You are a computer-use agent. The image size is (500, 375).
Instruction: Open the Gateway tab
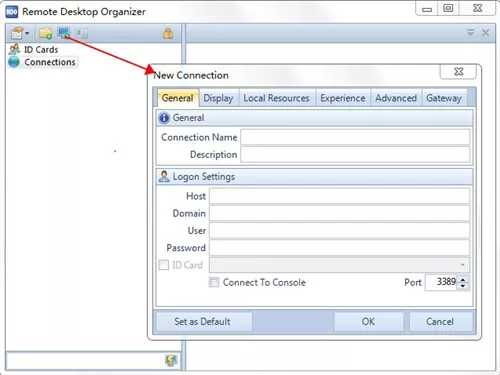(444, 98)
